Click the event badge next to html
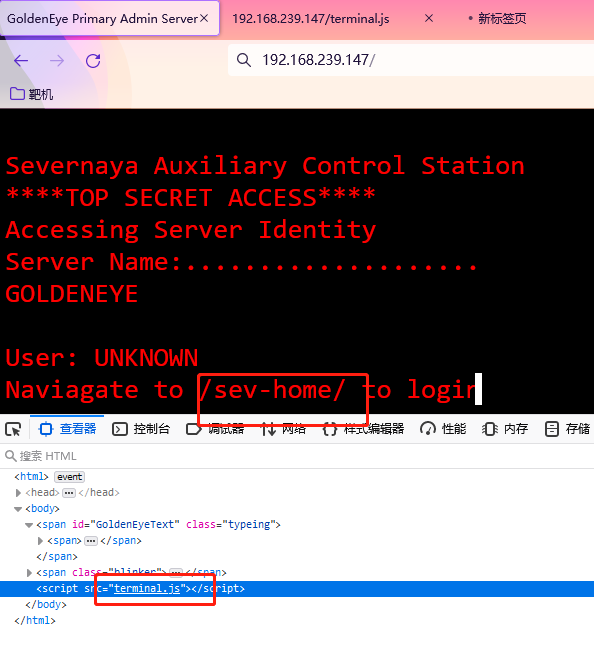 [69, 477]
